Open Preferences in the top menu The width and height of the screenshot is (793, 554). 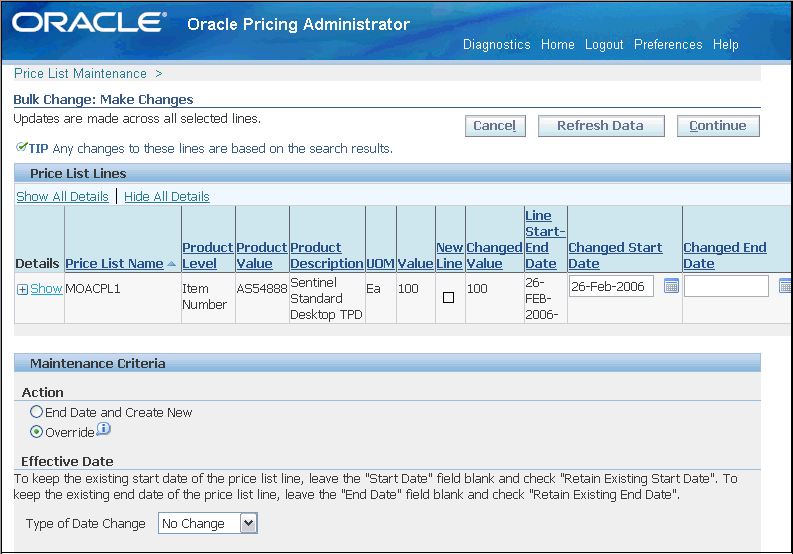tap(668, 45)
